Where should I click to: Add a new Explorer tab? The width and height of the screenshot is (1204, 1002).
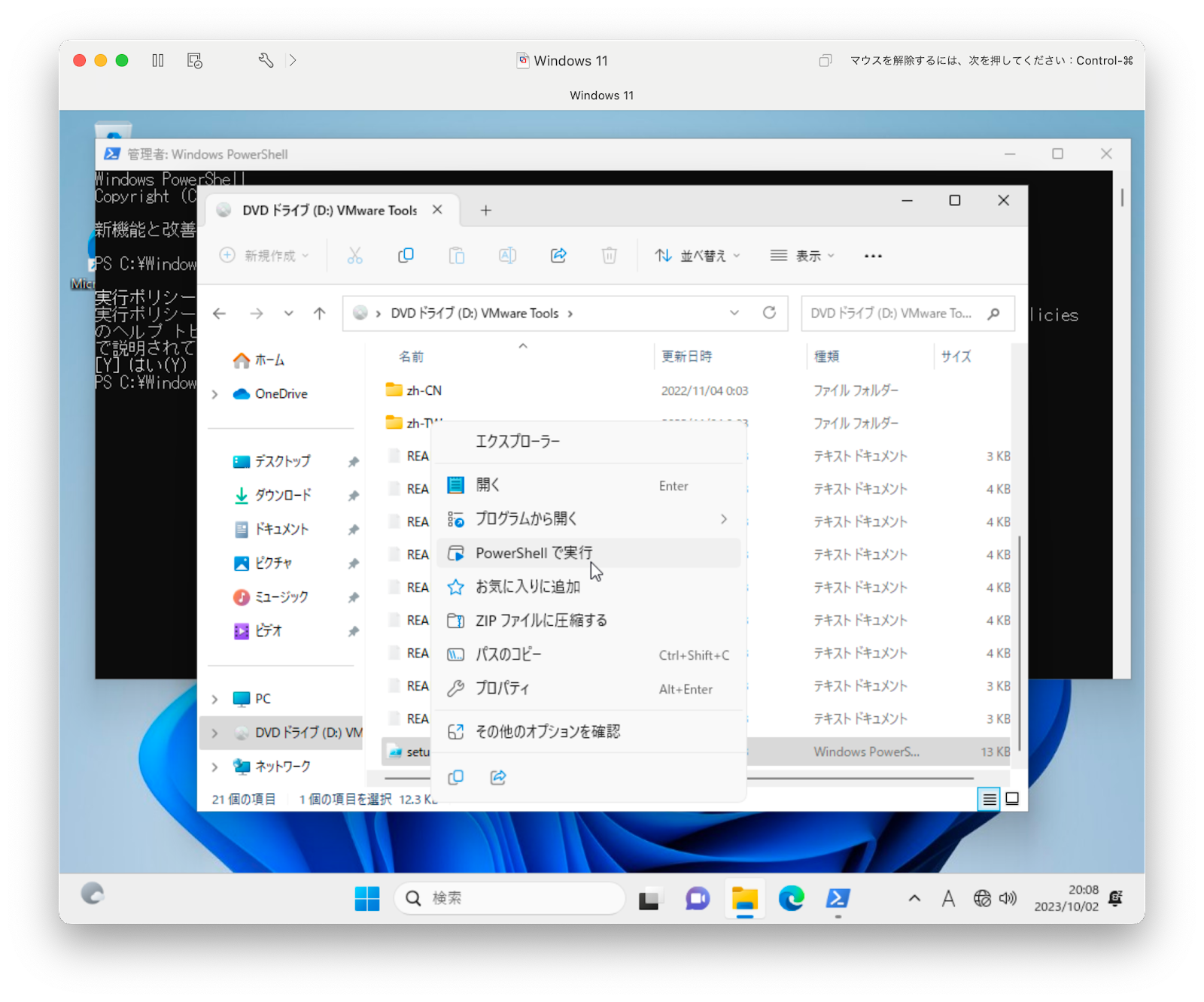[x=486, y=211]
